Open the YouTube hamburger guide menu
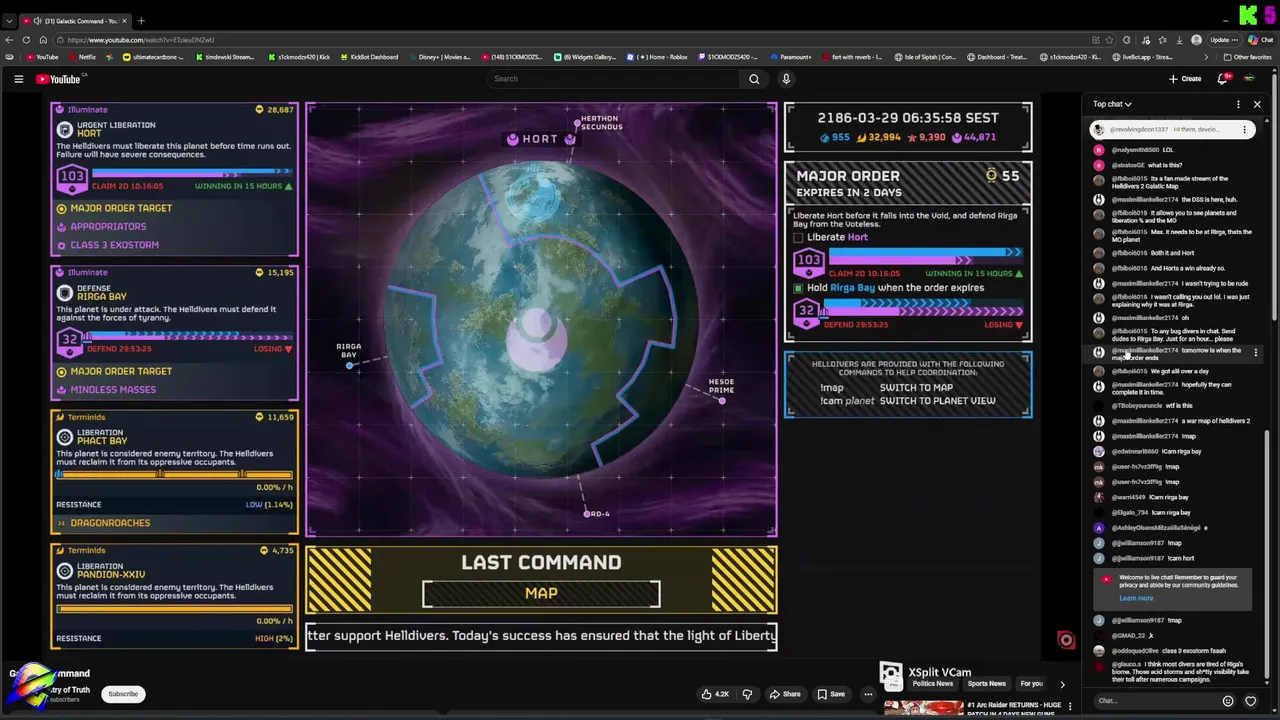The height and width of the screenshot is (720, 1280). click(x=18, y=79)
